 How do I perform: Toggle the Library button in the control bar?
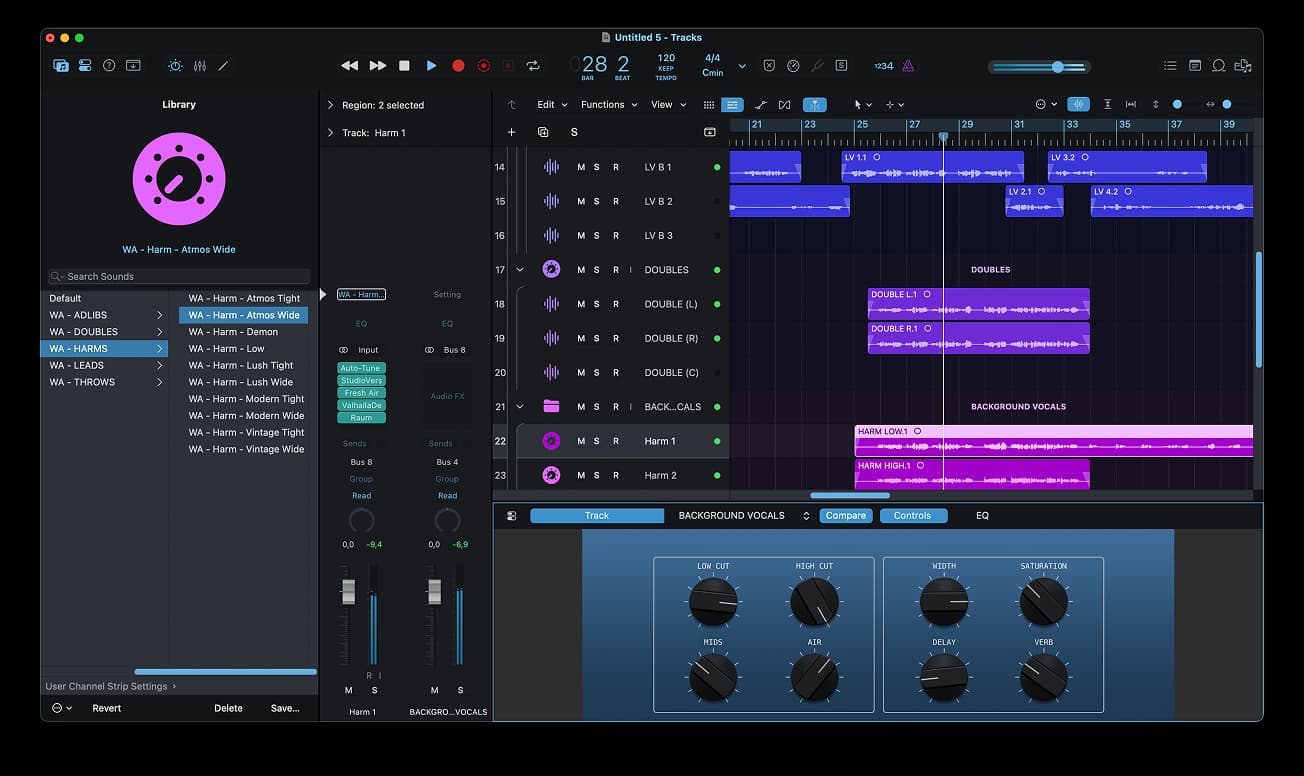point(61,66)
